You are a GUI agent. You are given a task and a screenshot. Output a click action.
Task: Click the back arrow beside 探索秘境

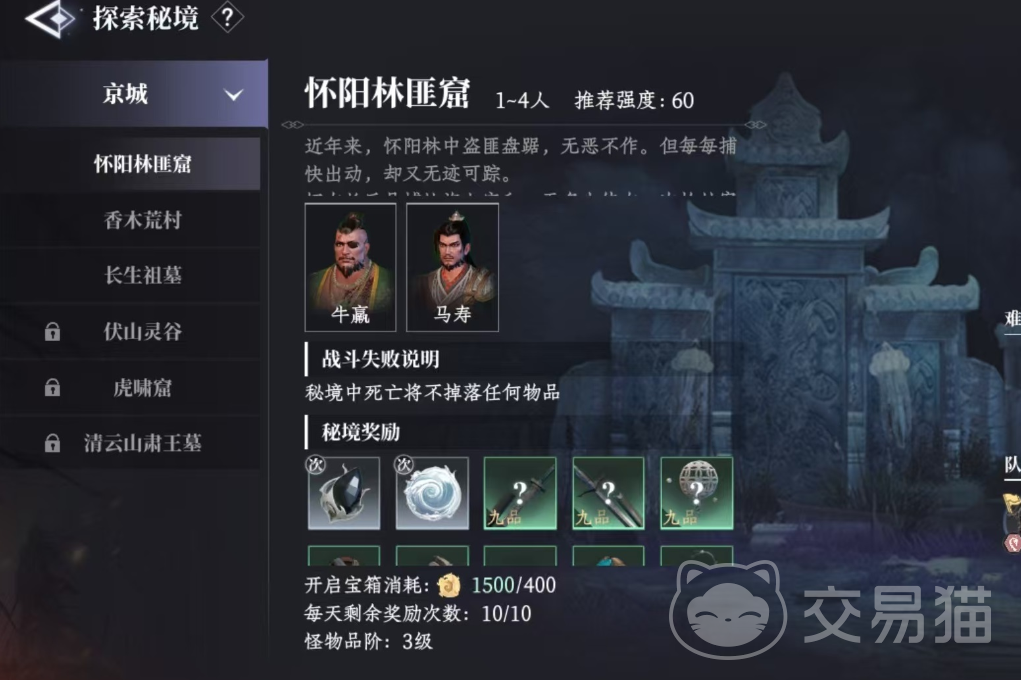(51, 18)
